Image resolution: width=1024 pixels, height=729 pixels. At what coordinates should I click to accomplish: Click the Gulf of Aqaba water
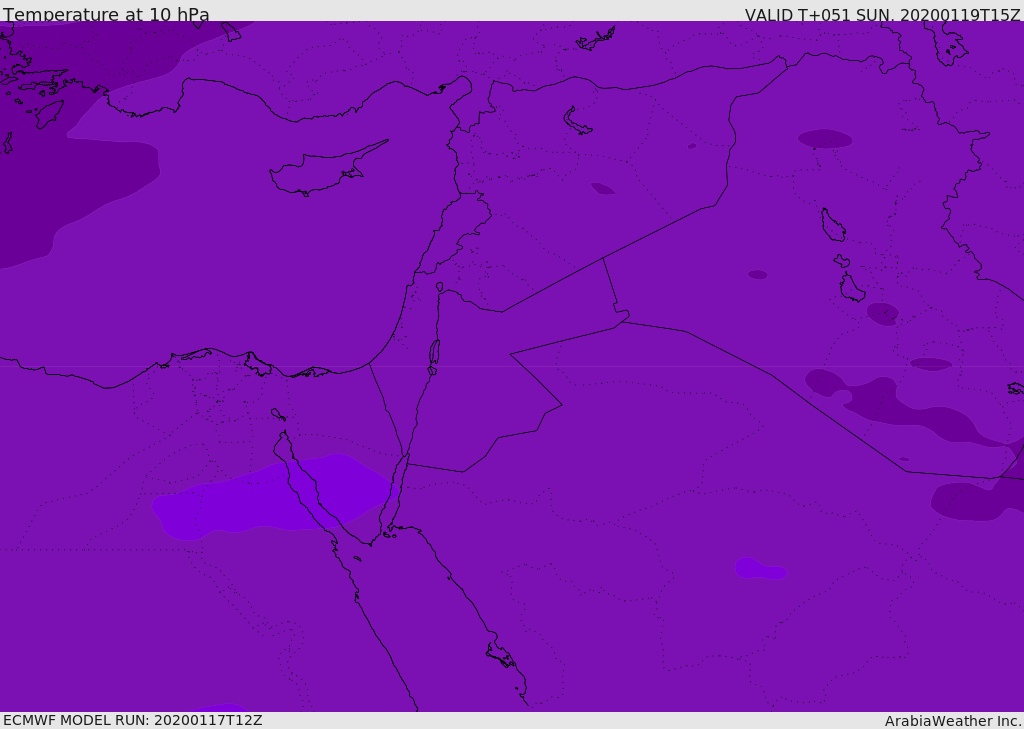(x=395, y=493)
